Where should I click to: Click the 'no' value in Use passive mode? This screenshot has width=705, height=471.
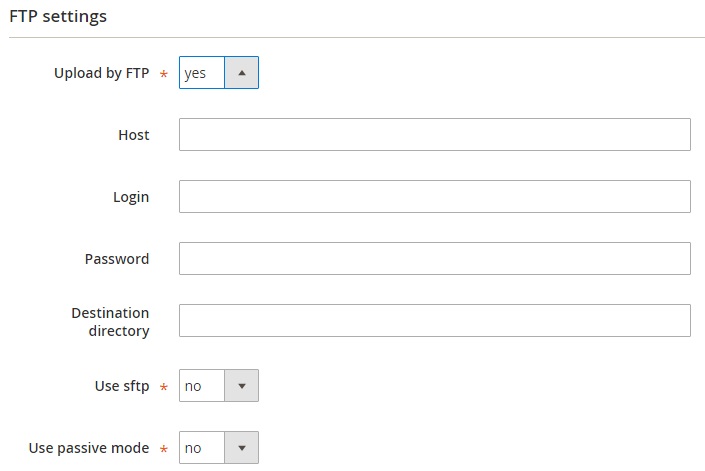[193, 448]
